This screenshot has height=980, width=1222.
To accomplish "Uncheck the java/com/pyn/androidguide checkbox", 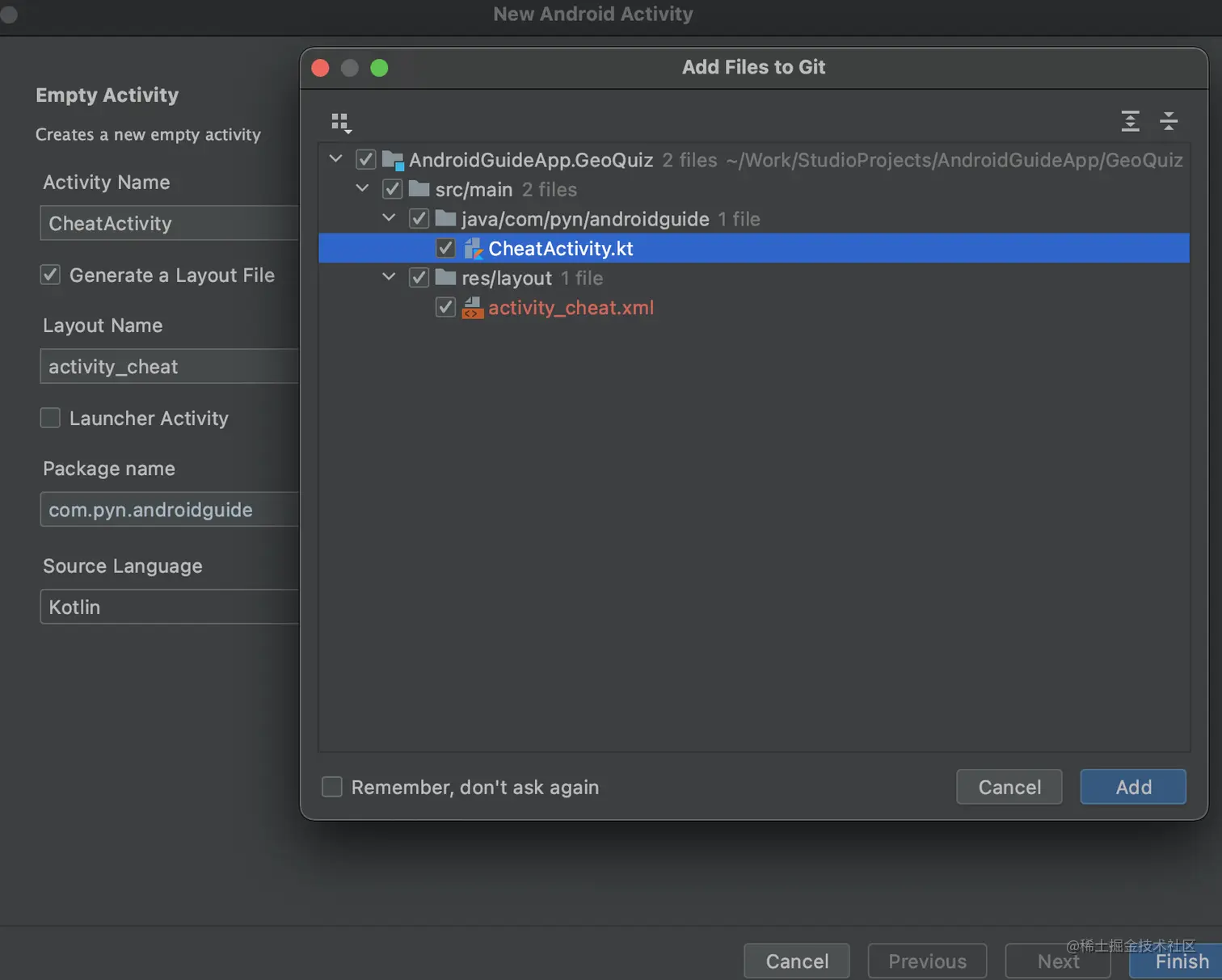I will pos(419,218).
